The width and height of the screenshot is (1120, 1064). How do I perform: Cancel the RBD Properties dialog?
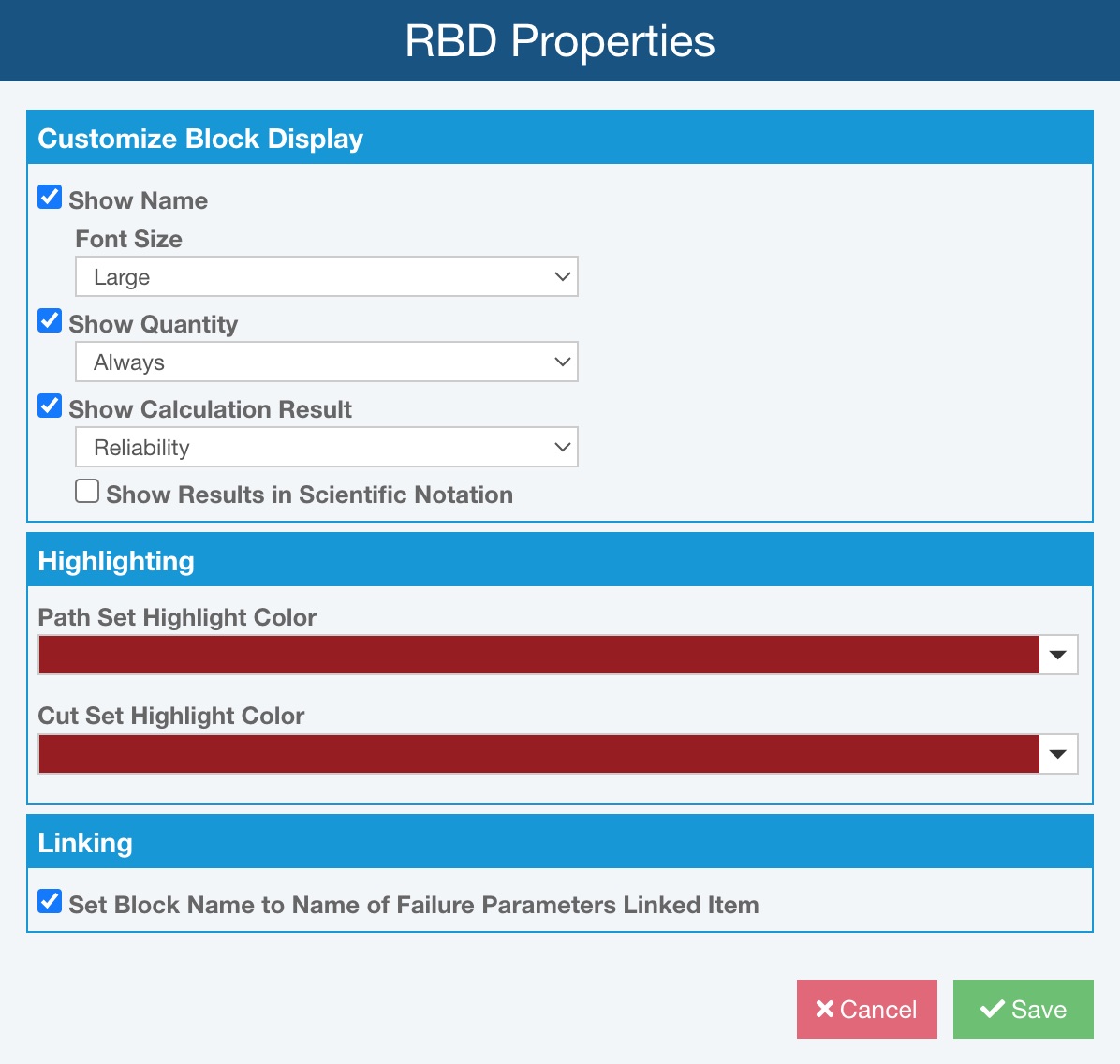coord(866,1009)
